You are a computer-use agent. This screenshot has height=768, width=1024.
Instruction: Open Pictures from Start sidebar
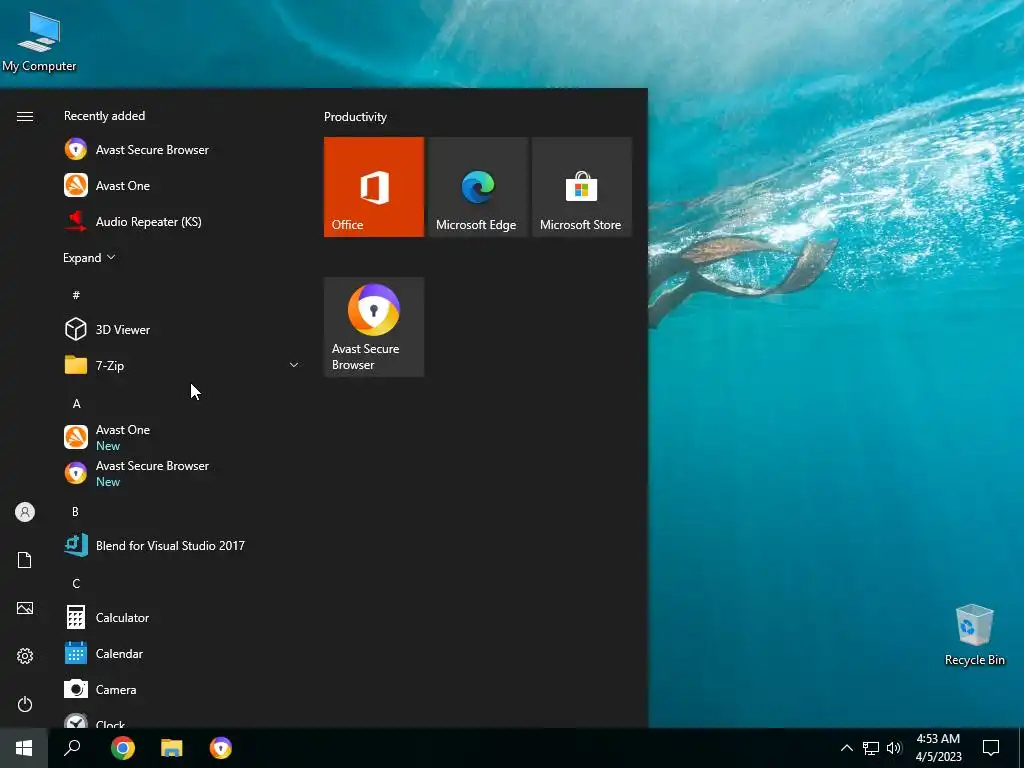pyautogui.click(x=25, y=608)
